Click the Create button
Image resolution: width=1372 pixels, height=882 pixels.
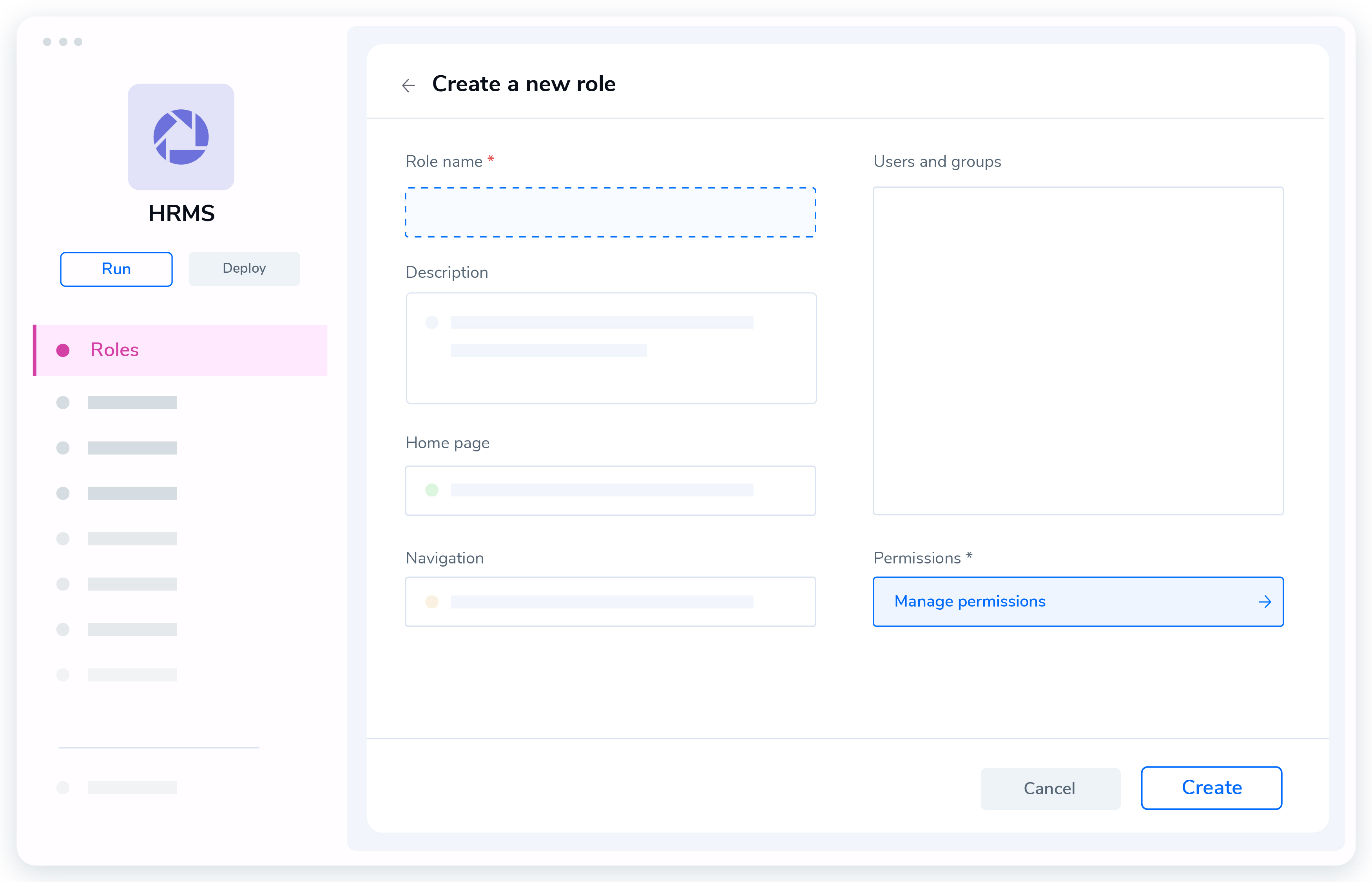click(1211, 788)
